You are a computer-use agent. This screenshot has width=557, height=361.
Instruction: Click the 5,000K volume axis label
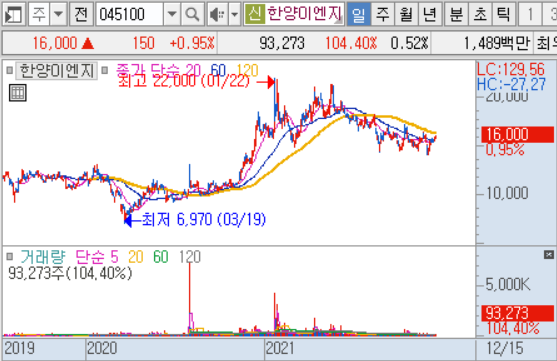click(508, 284)
